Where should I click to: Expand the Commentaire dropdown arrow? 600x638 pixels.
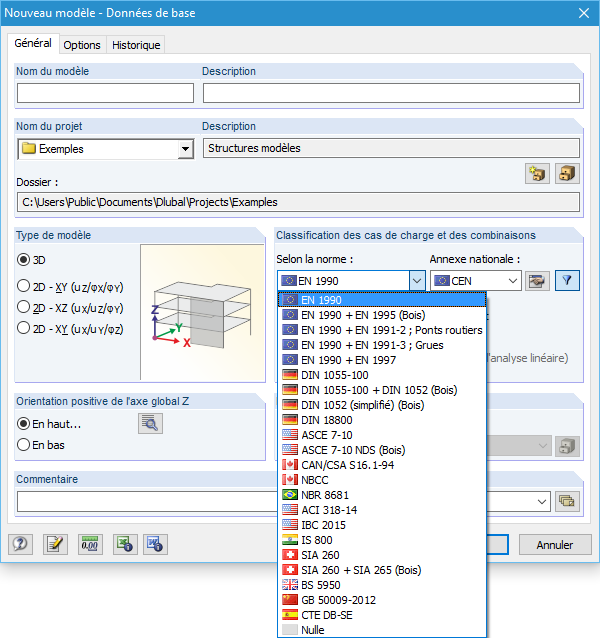542,501
